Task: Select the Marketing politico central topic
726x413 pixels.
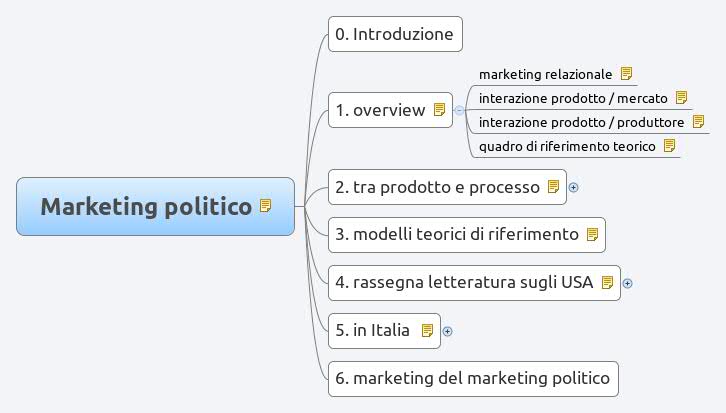Action: (156, 206)
